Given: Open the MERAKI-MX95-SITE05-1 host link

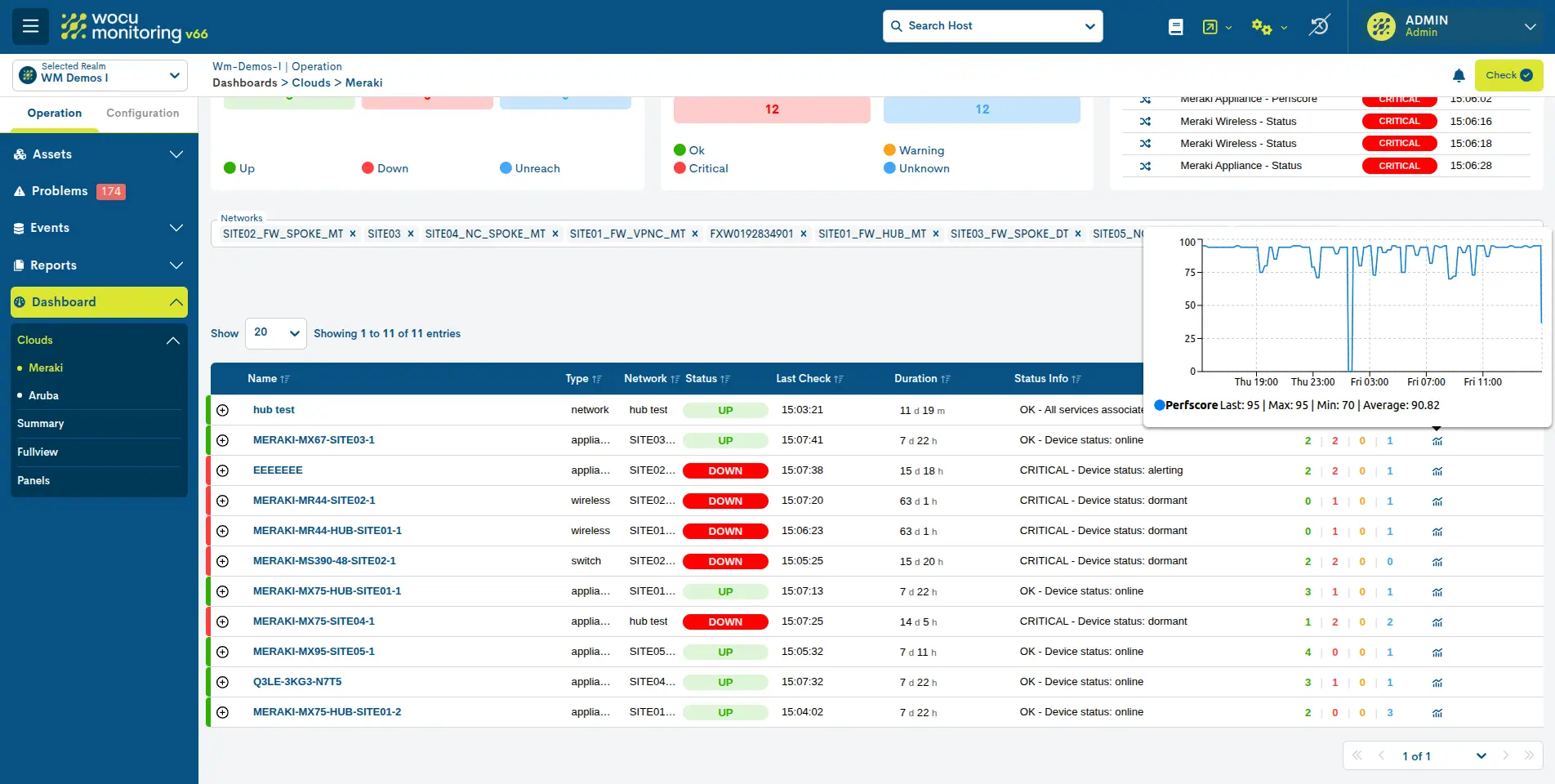Looking at the screenshot, I should (x=314, y=652).
